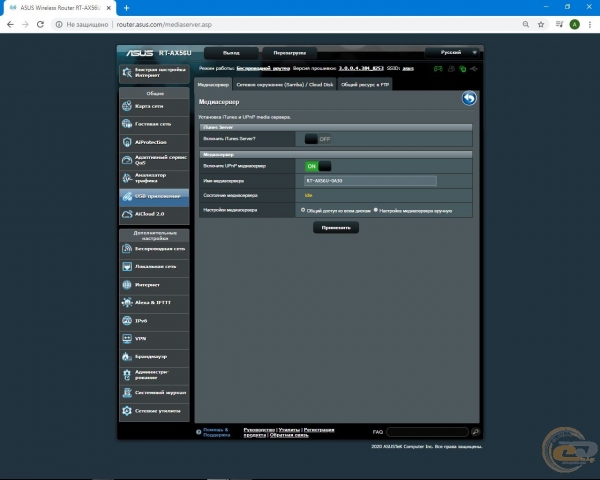This screenshot has width=600, height=480.
Task: Click the Помощь & Поддержка help text
Action: [x=216, y=432]
